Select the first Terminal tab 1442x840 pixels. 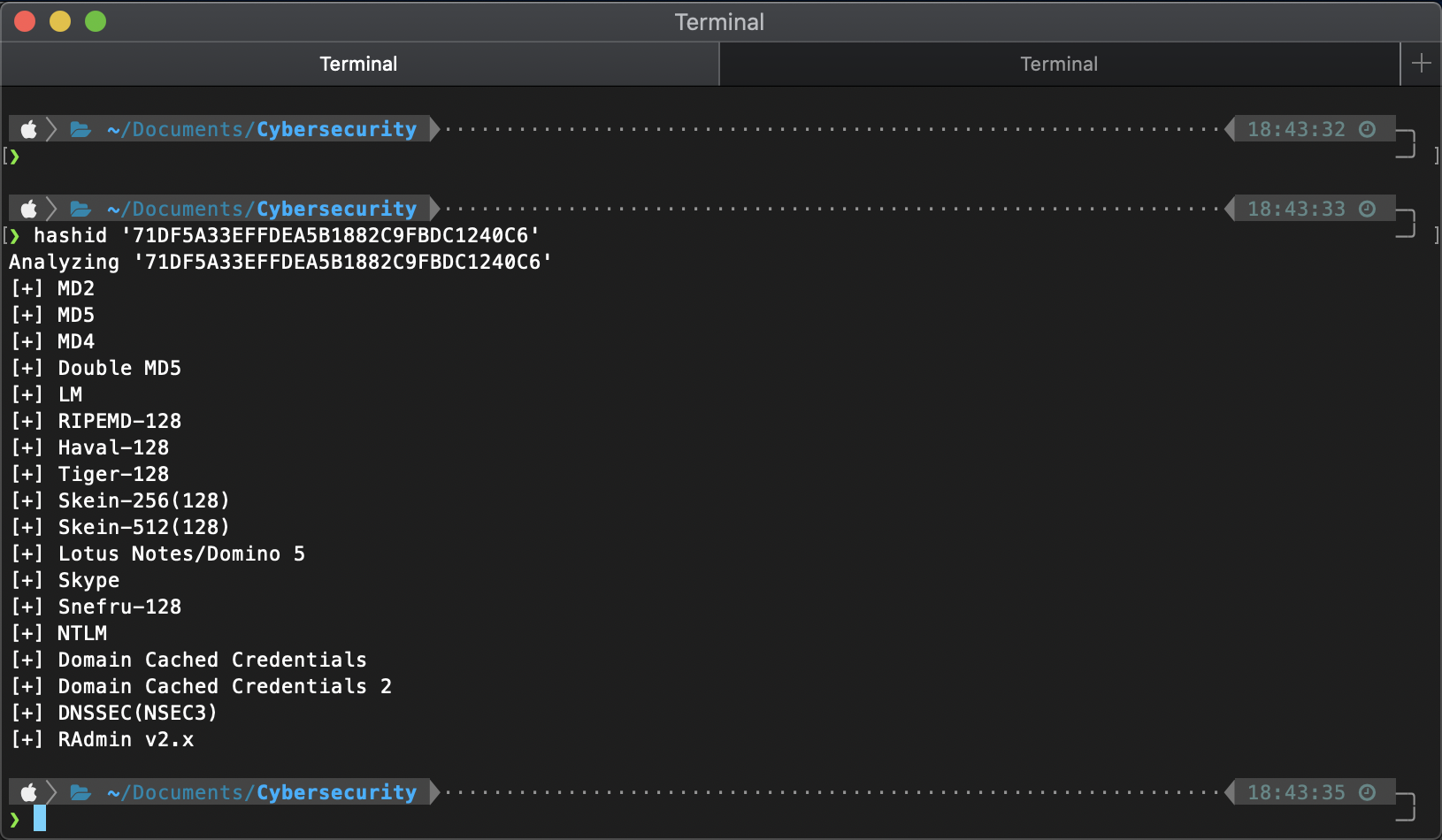pyautogui.click(x=359, y=64)
